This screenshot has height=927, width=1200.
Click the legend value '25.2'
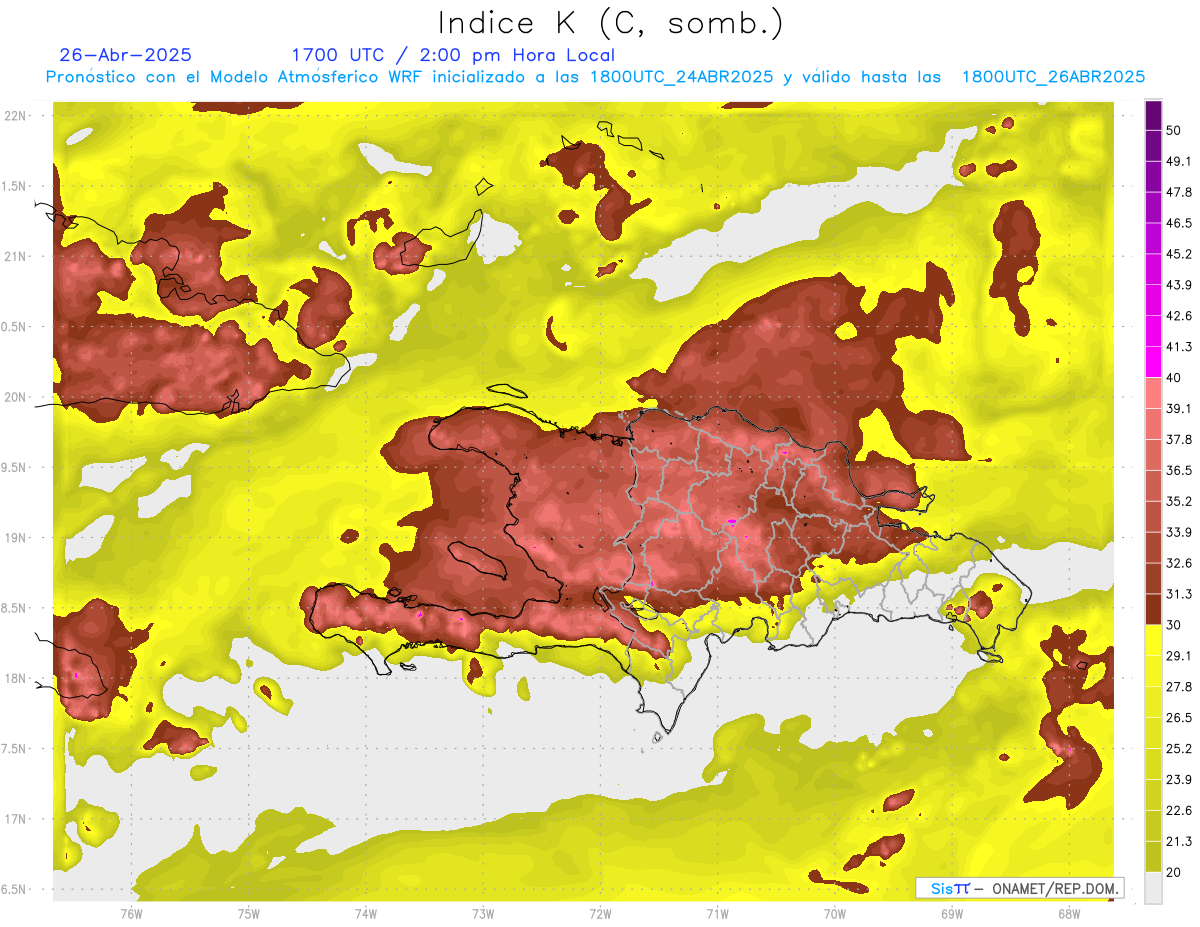(1178, 748)
